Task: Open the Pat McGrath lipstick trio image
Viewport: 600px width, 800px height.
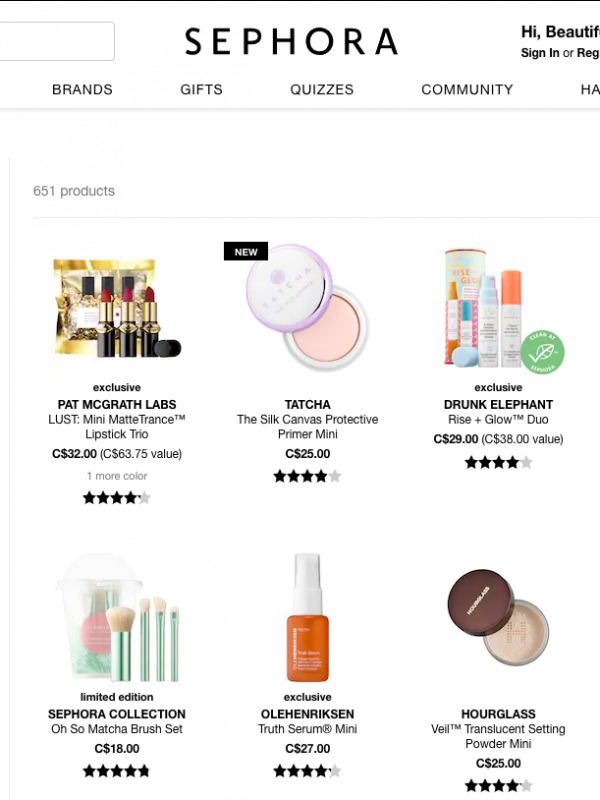Action: [x=117, y=308]
